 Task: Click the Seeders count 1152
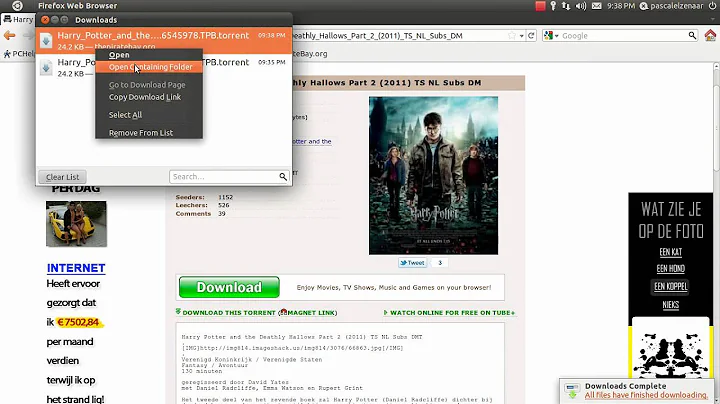tap(225, 197)
